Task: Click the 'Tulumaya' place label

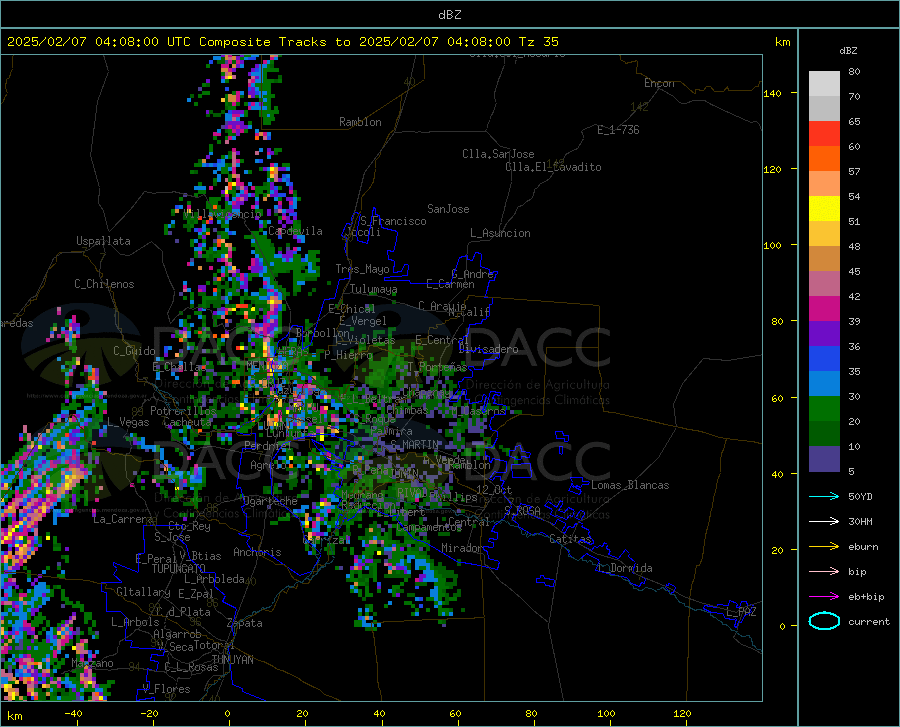Action: tap(374, 289)
